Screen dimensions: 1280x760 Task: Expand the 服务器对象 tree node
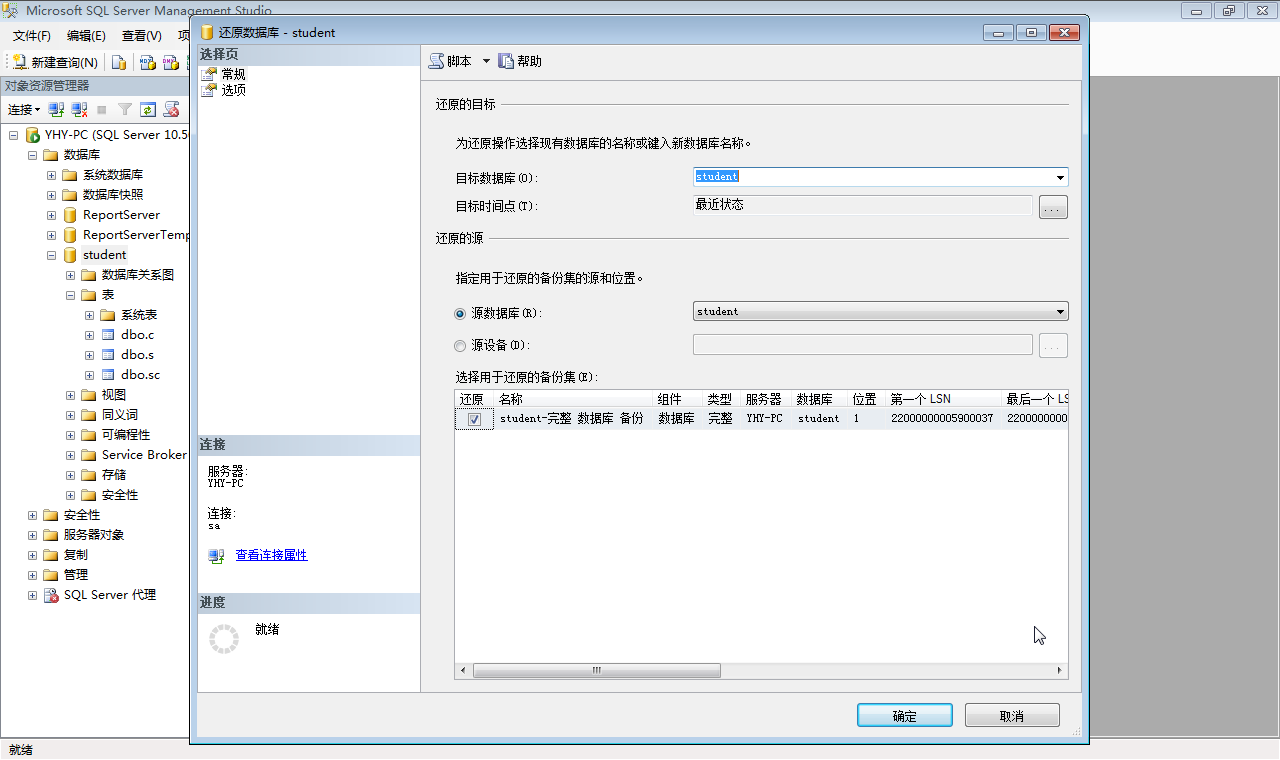pyautogui.click(x=33, y=535)
